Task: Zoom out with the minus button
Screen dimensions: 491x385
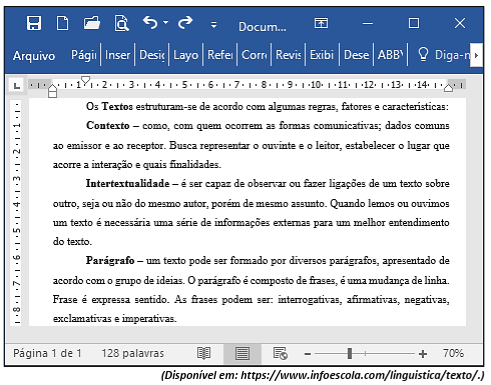Action: pyautogui.click(x=308, y=354)
